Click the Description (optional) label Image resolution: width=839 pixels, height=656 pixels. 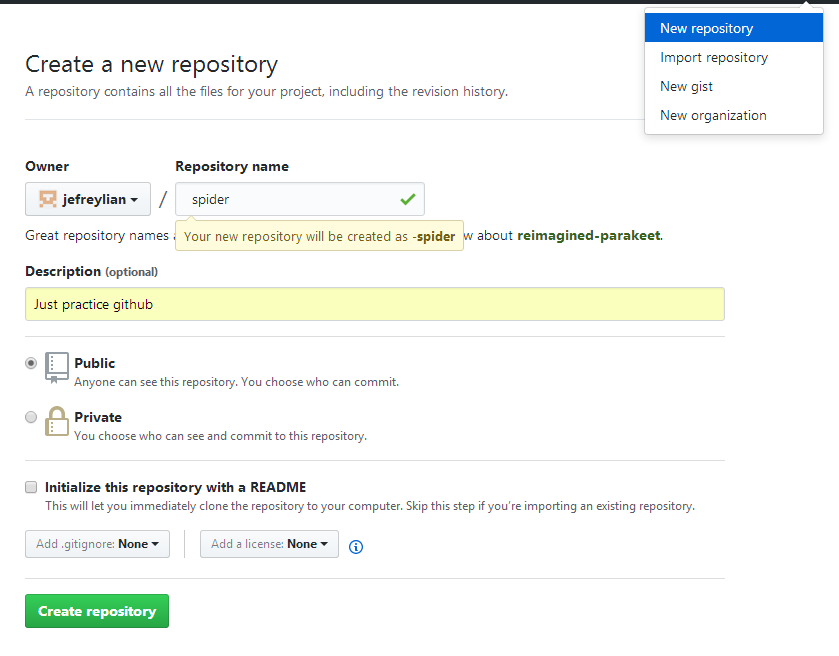click(91, 271)
